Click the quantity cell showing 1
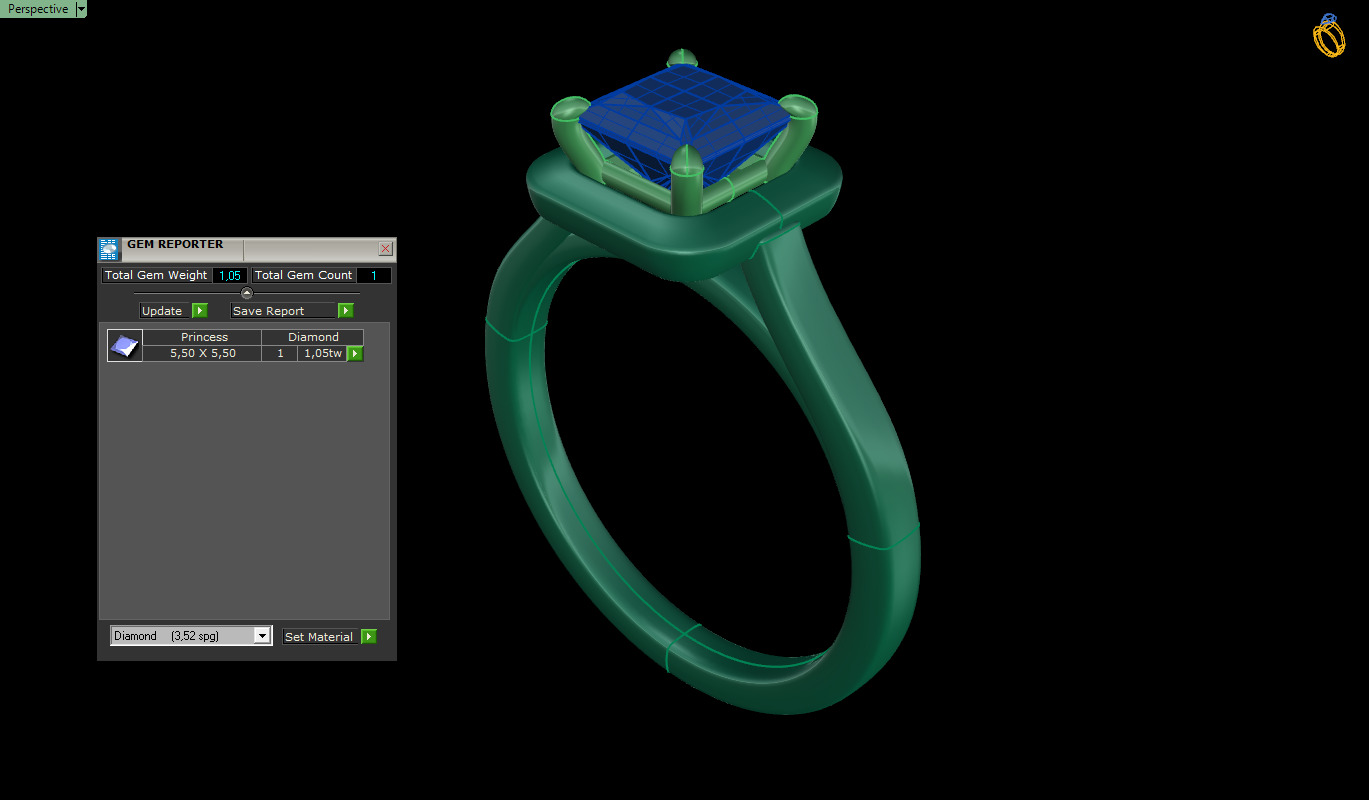 (x=280, y=353)
